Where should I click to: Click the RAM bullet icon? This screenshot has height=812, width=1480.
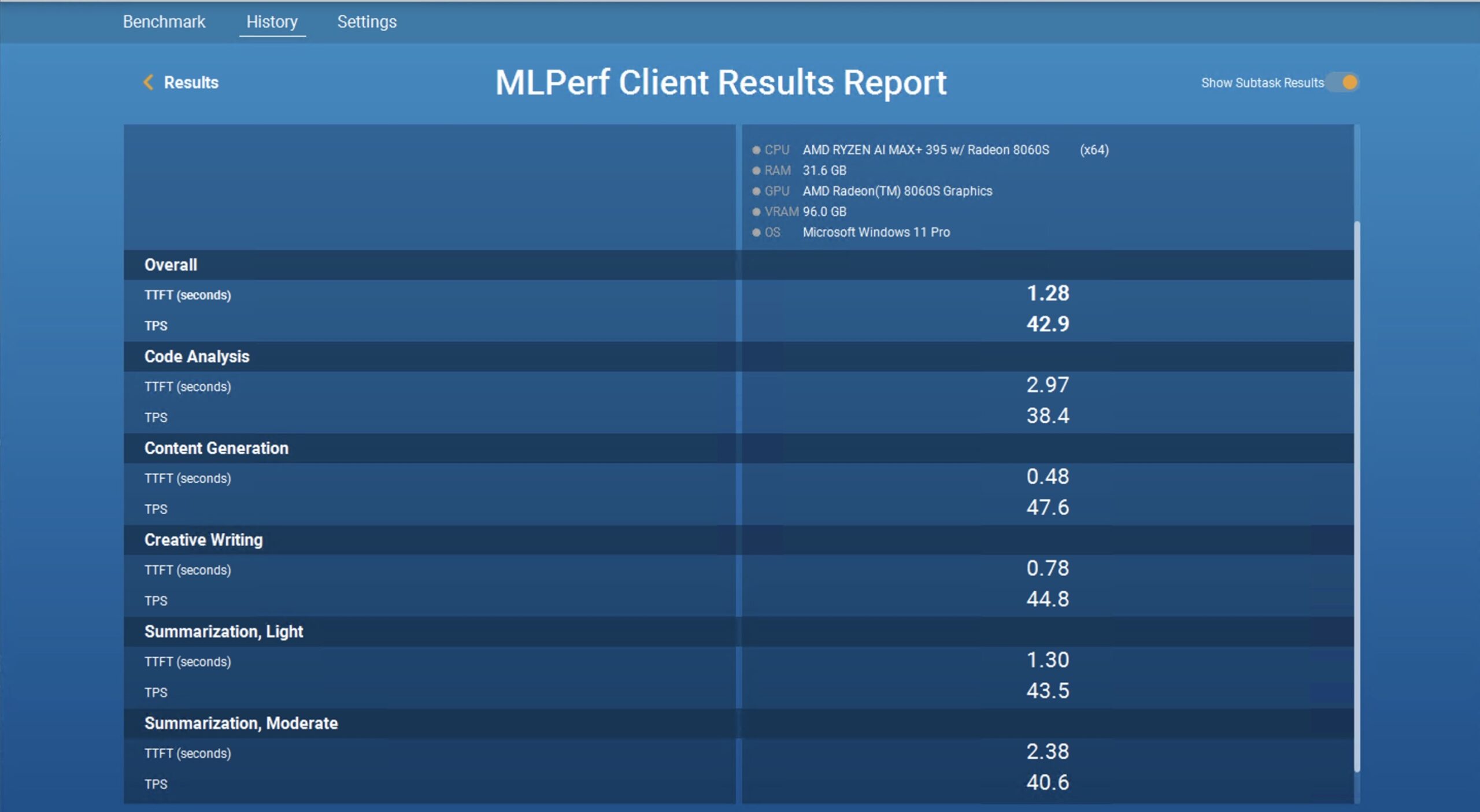(x=756, y=170)
